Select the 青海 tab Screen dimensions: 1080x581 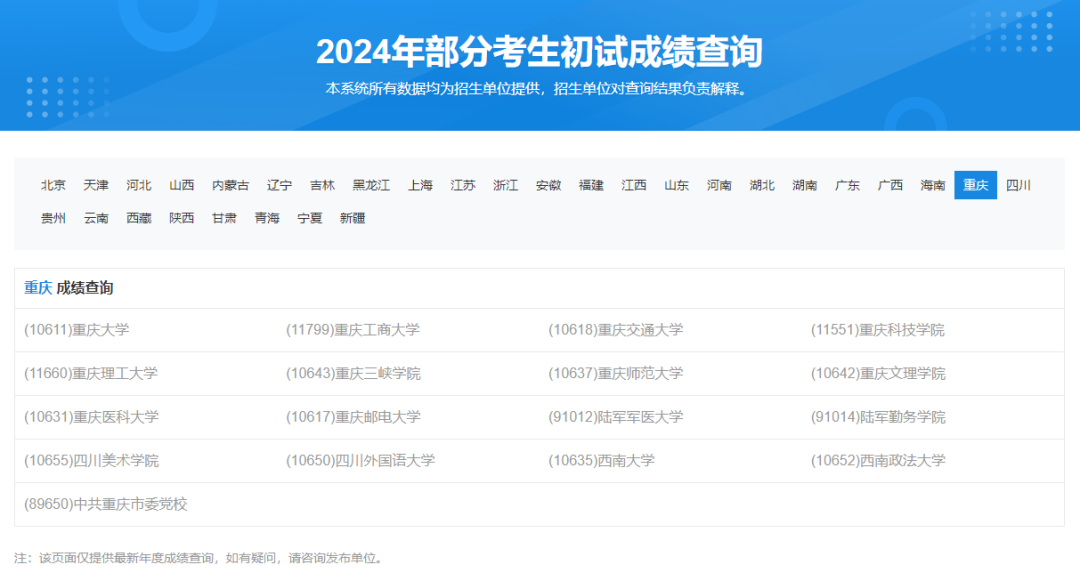[x=267, y=218]
